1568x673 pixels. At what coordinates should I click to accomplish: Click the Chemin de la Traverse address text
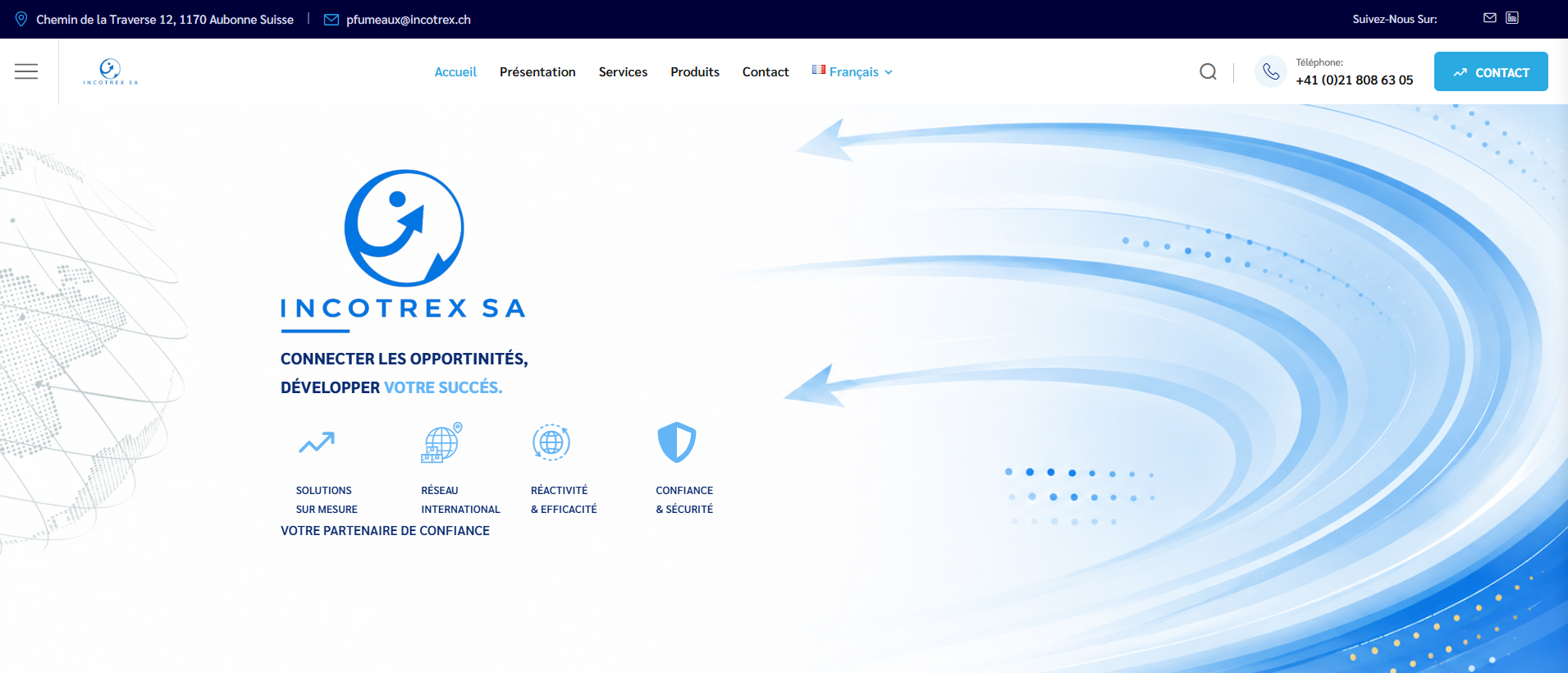coord(165,20)
